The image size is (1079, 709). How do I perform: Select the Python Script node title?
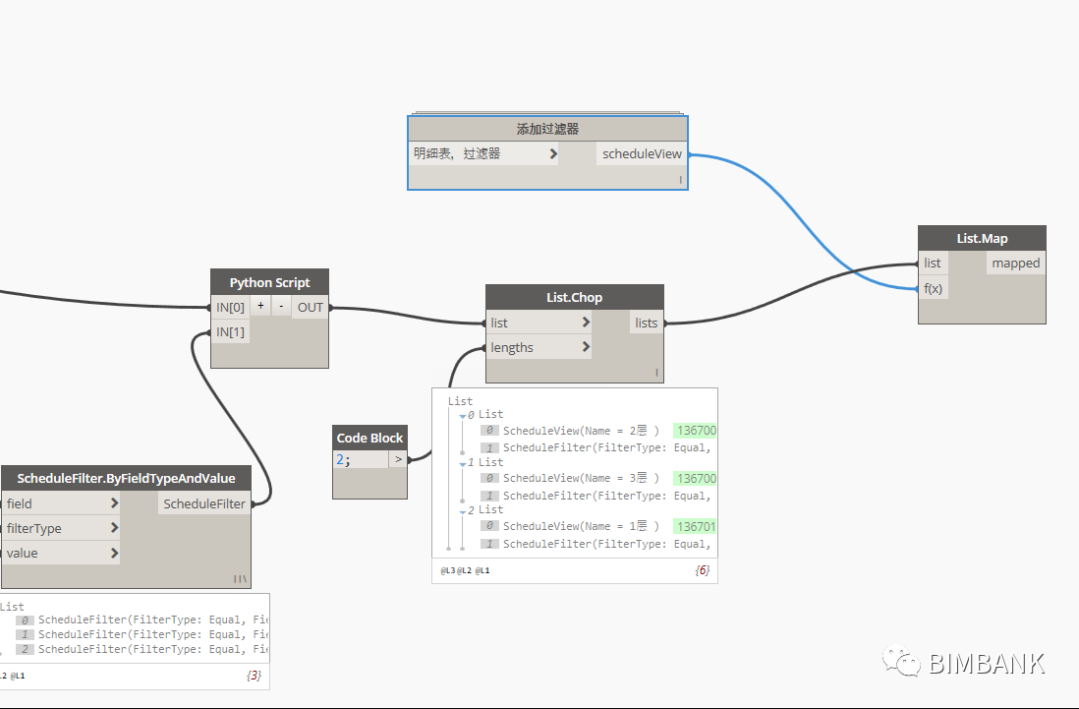(x=270, y=282)
